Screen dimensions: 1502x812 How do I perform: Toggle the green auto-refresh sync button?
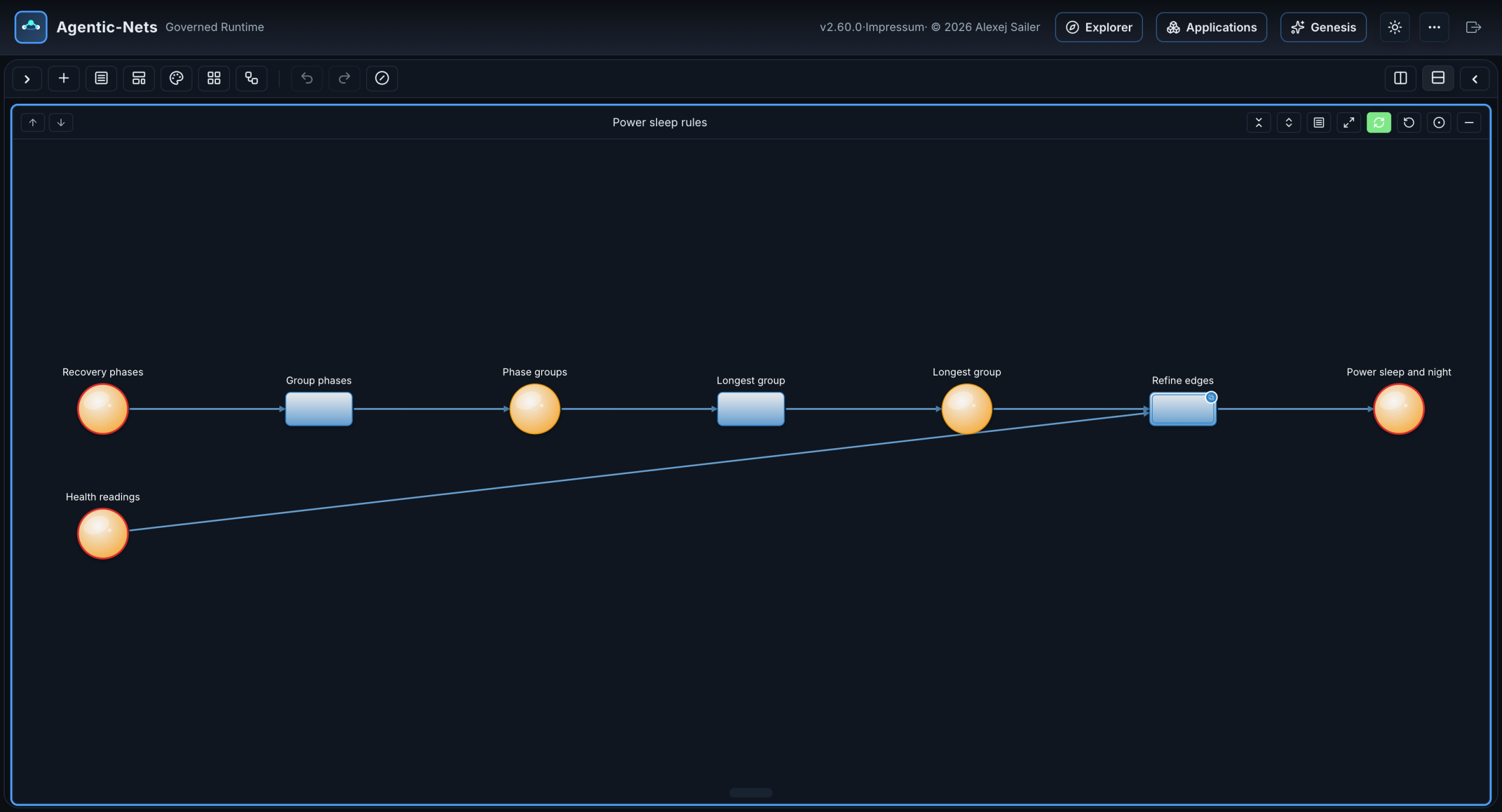(1379, 122)
